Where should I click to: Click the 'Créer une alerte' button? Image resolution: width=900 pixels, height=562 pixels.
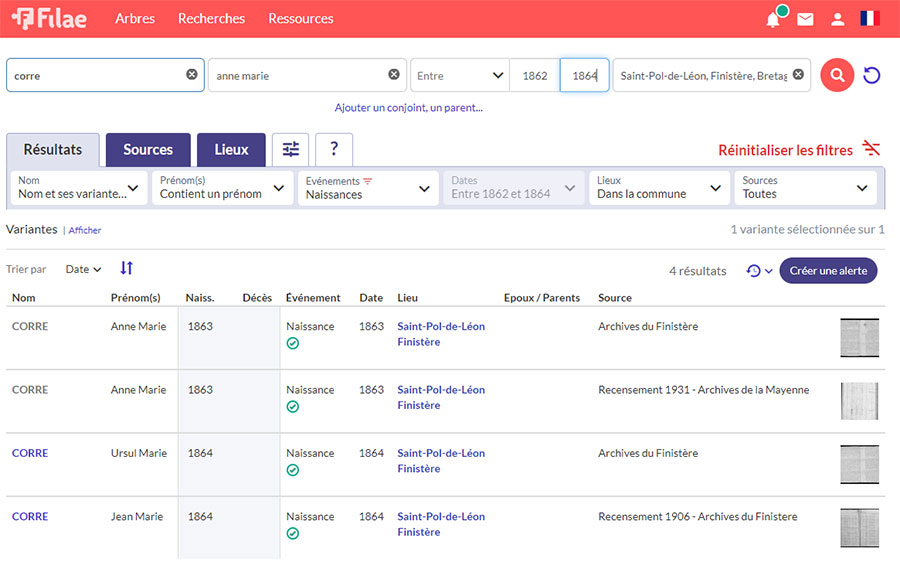pyautogui.click(x=828, y=271)
